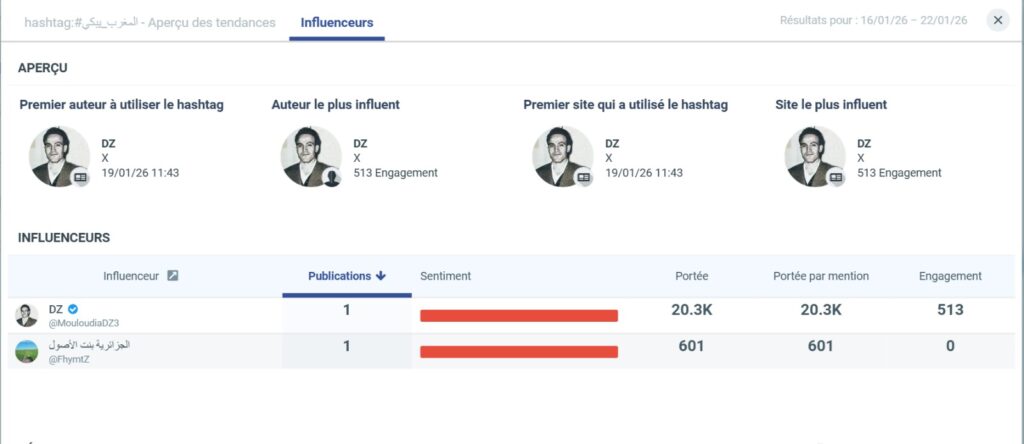Open the Auteur le plus influent avatar
The width and height of the screenshot is (1024, 444).
[311, 157]
